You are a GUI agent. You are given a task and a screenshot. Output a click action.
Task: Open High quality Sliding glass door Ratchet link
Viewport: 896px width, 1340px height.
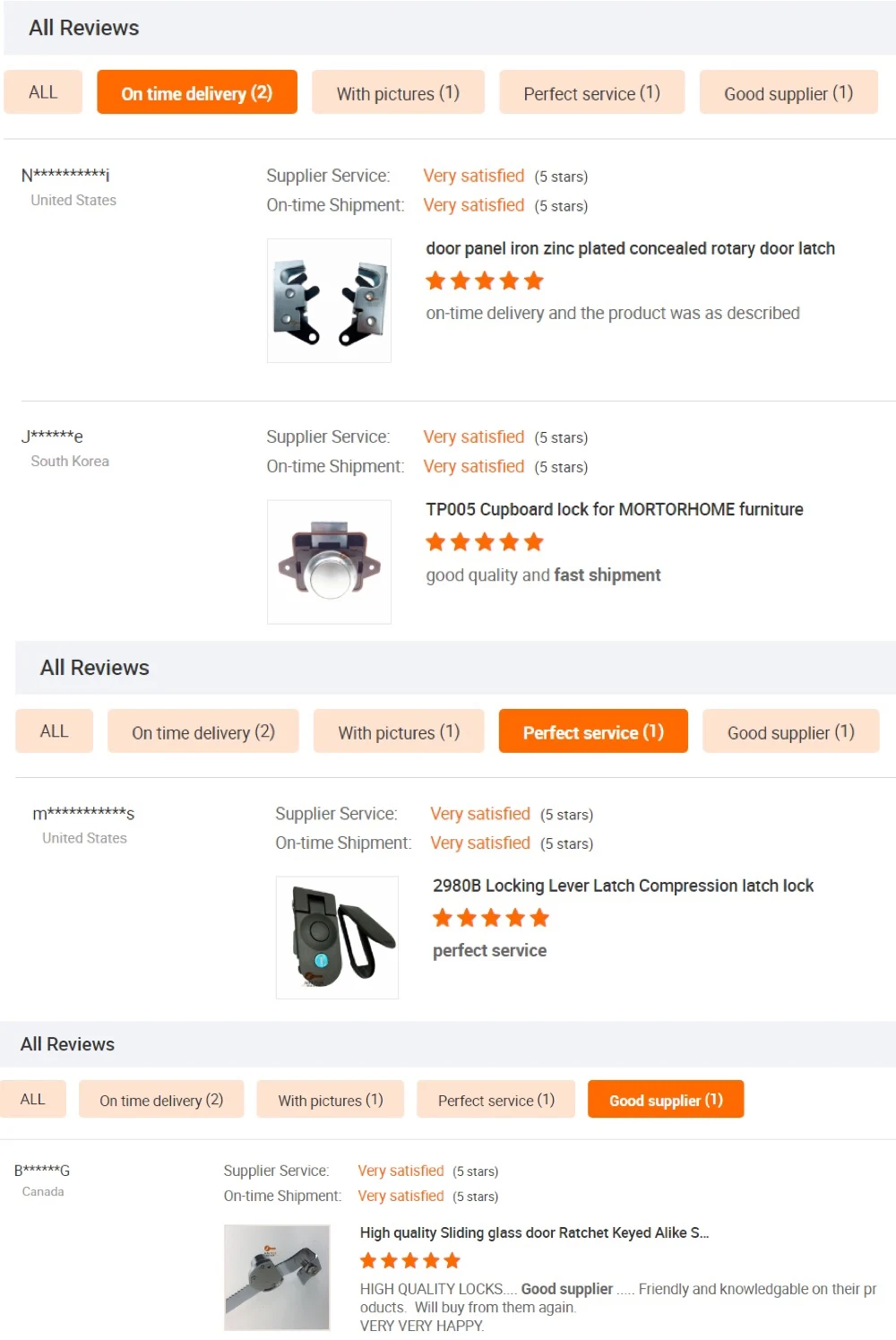click(534, 1232)
